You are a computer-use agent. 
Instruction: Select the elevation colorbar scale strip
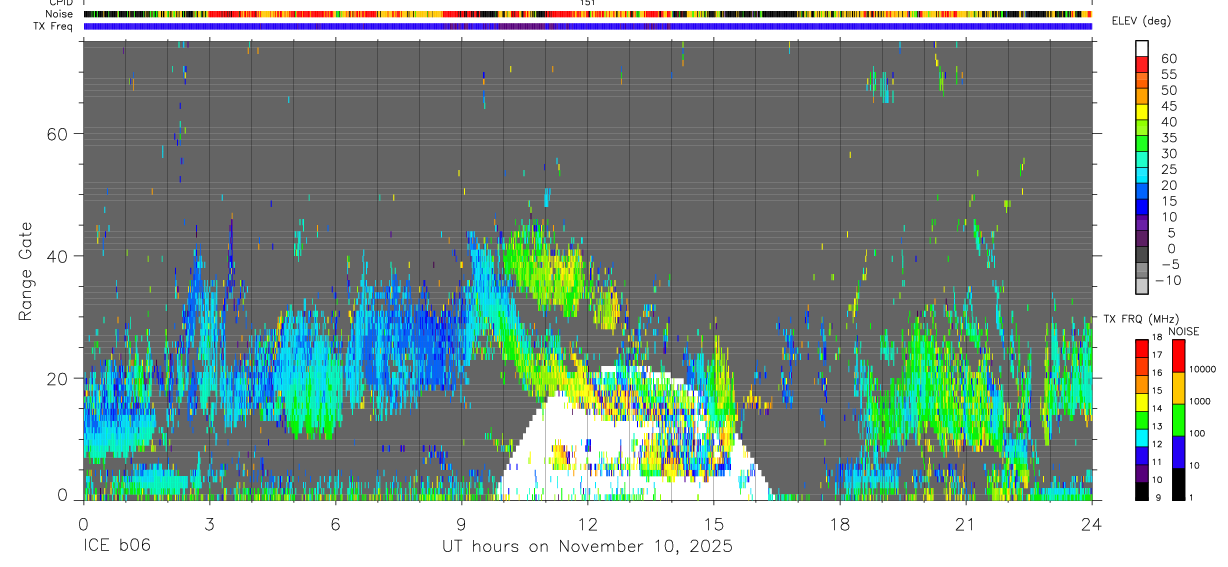click(1142, 167)
